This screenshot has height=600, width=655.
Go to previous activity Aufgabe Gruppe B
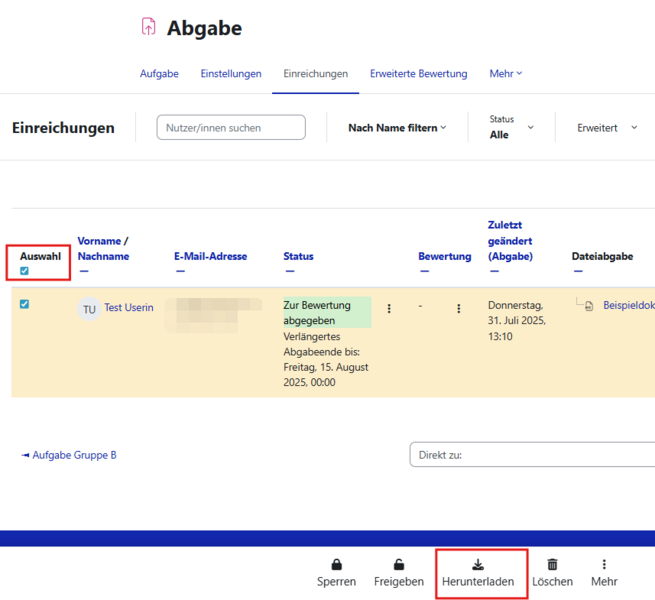click(x=69, y=455)
